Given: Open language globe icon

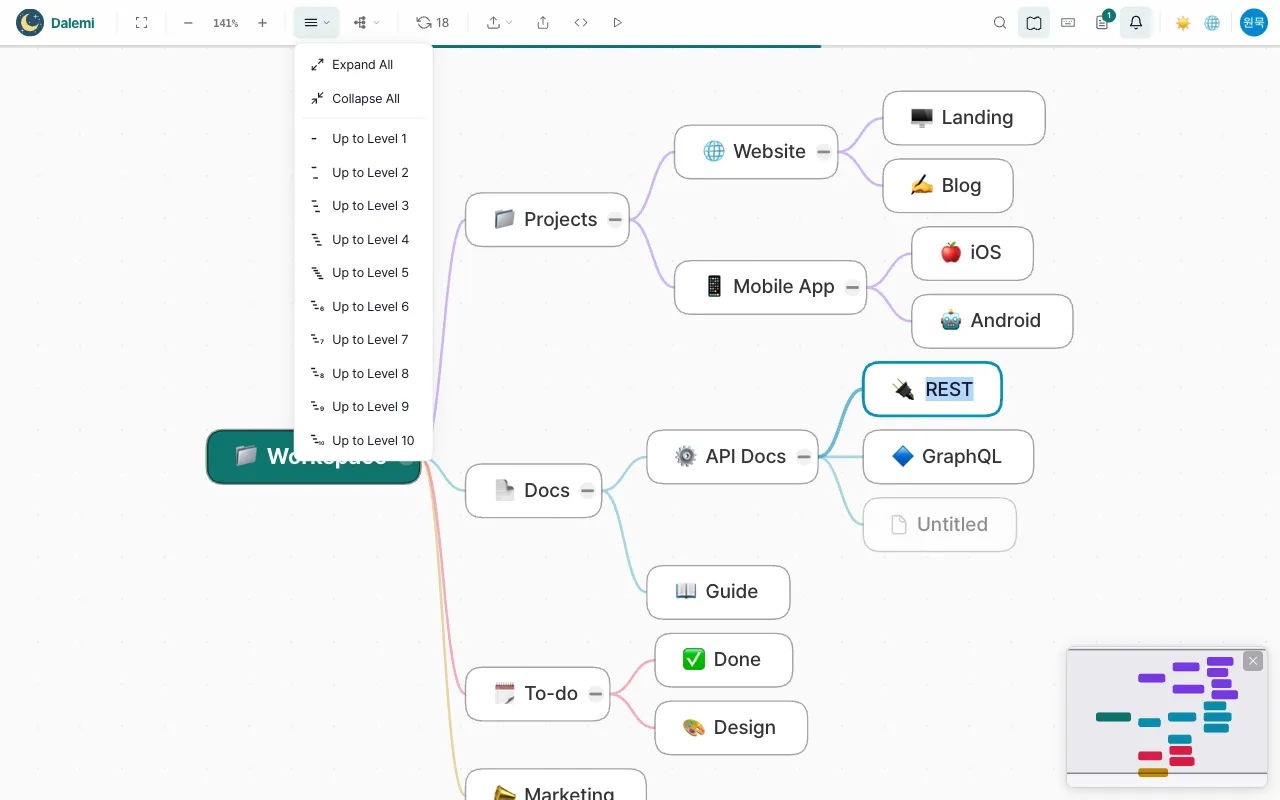Looking at the screenshot, I should pos(1212,23).
